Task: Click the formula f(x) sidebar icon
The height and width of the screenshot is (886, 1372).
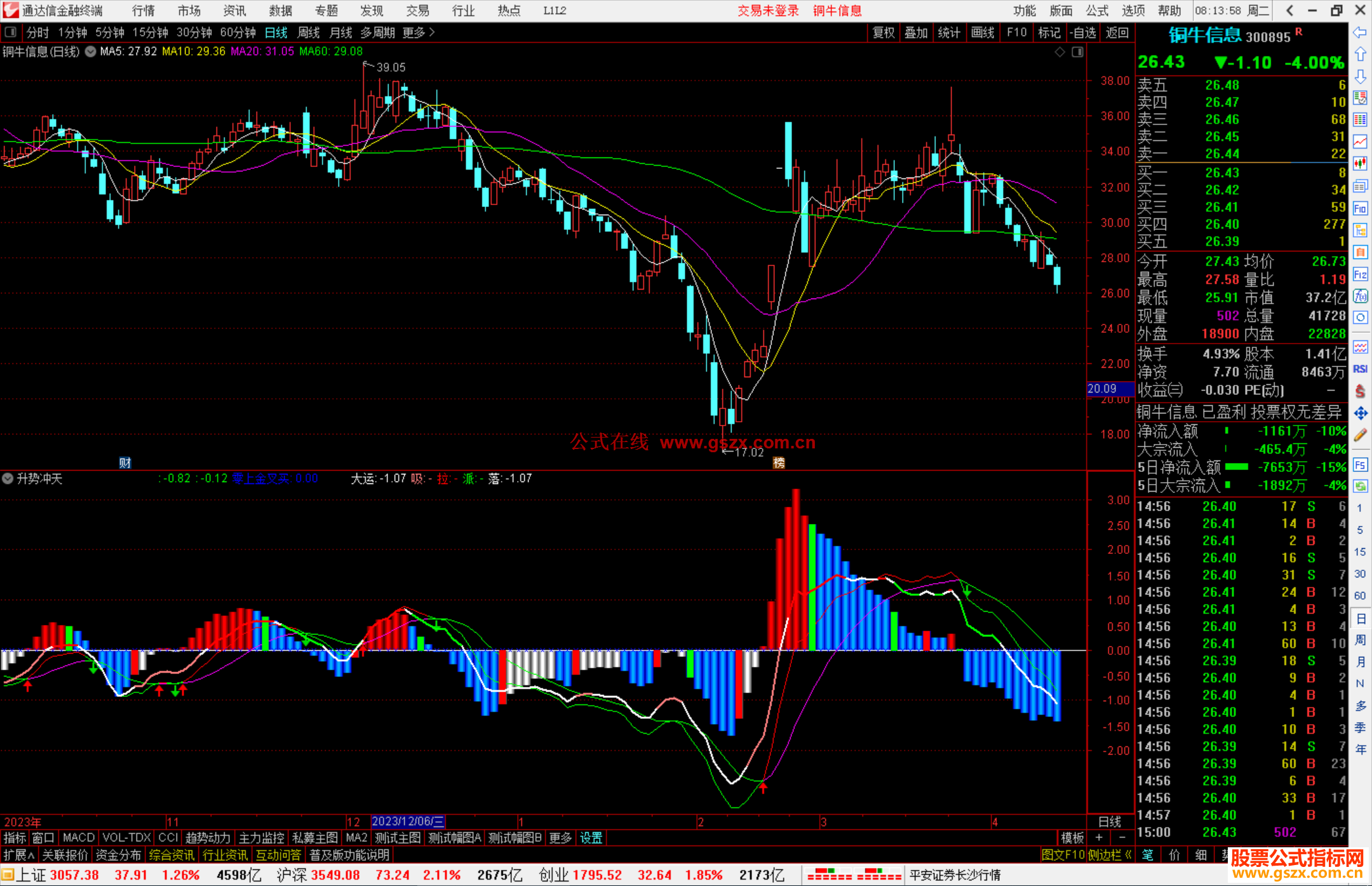Action: [1360, 296]
